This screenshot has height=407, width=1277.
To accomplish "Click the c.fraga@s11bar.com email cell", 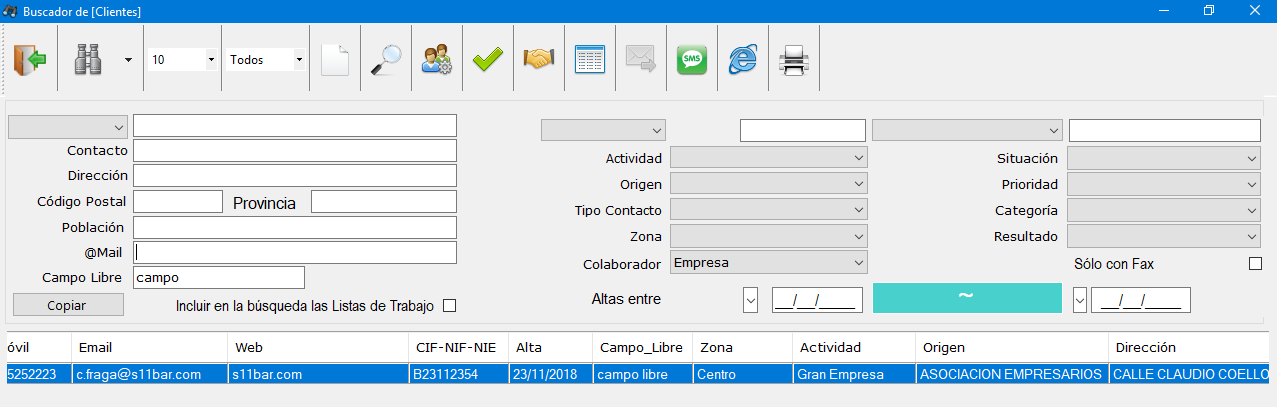I will click(x=149, y=374).
